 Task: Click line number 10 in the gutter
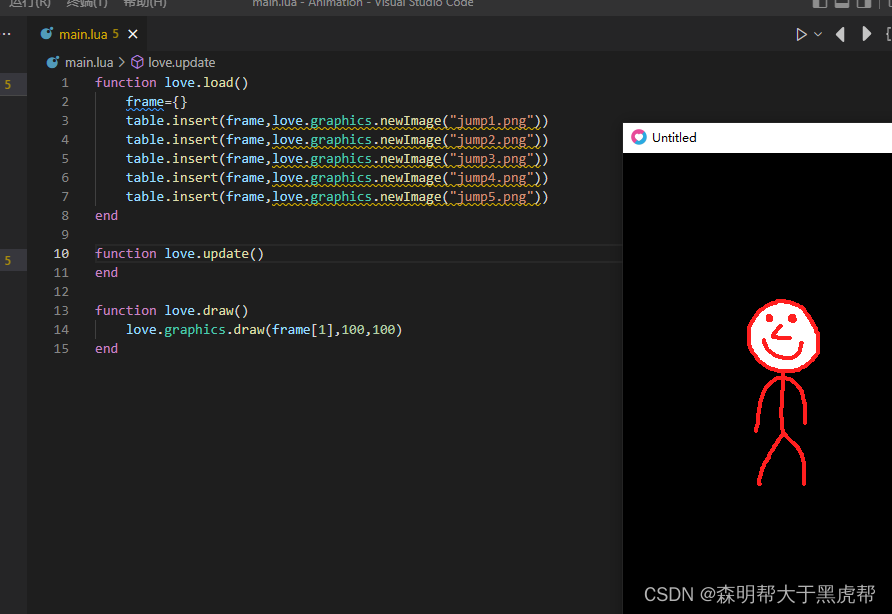[x=61, y=254]
